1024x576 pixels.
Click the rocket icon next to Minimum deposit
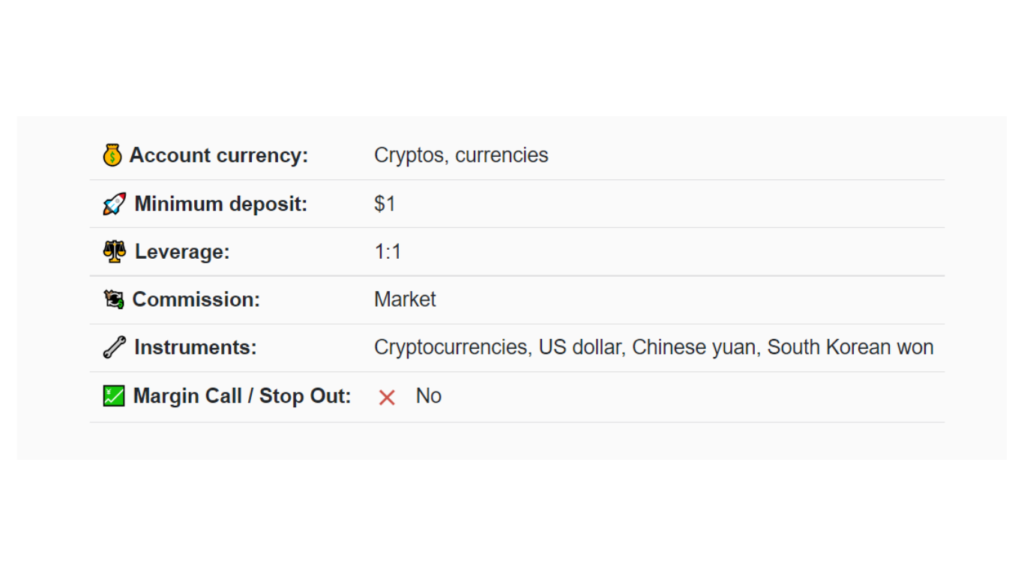114,204
